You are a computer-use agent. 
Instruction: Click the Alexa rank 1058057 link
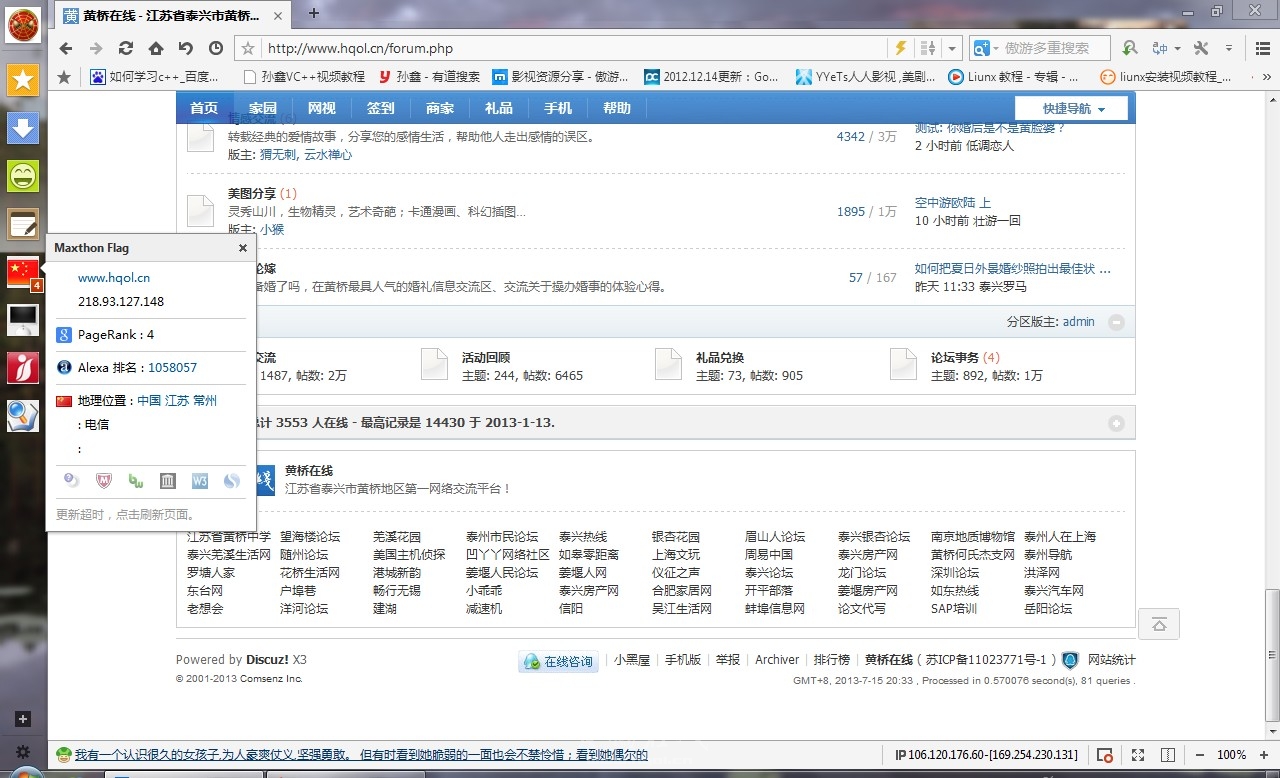pyautogui.click(x=173, y=368)
